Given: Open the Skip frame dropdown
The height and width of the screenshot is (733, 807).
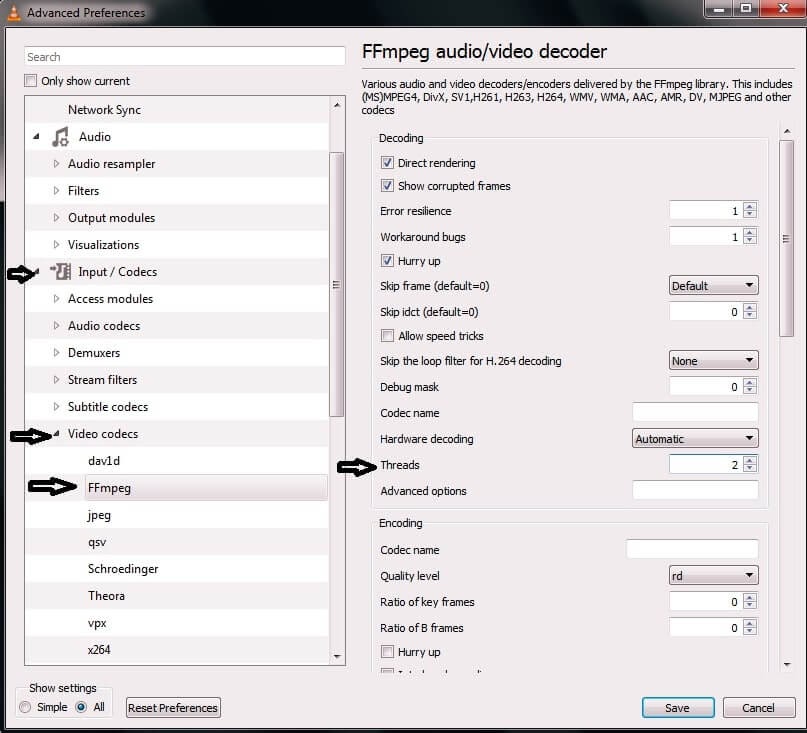Looking at the screenshot, I should pos(713,285).
